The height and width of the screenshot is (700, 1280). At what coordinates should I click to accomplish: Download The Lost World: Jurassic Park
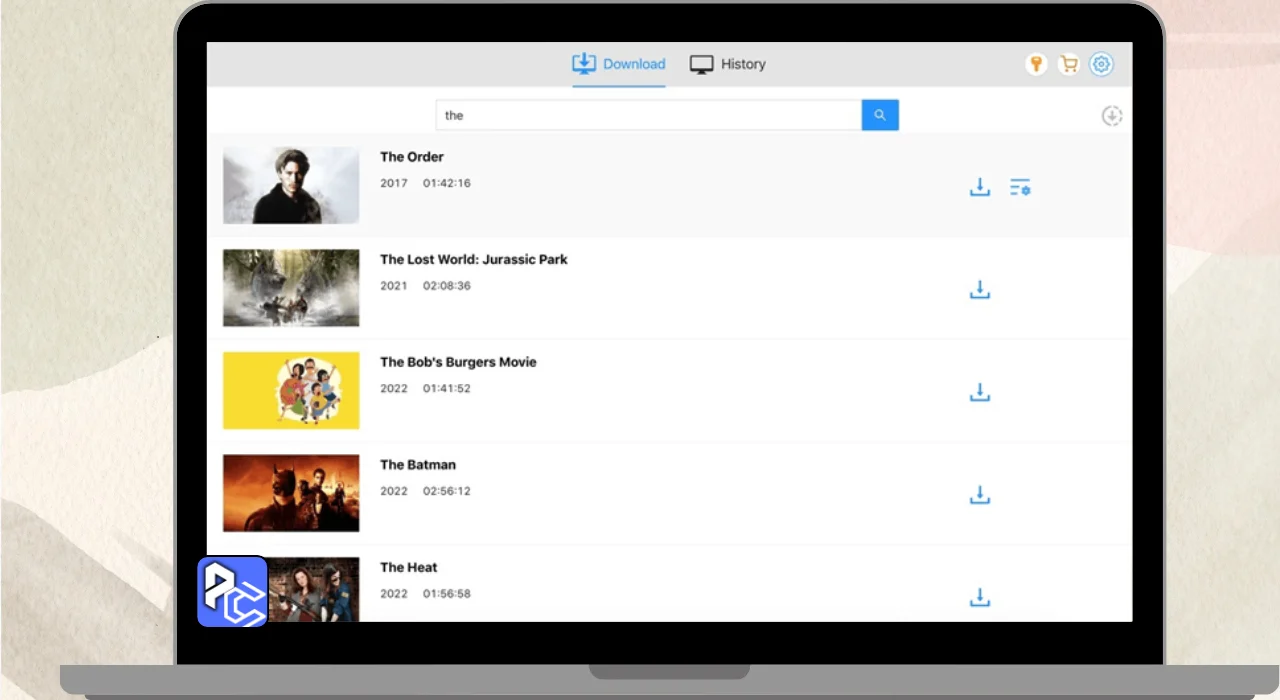click(980, 290)
